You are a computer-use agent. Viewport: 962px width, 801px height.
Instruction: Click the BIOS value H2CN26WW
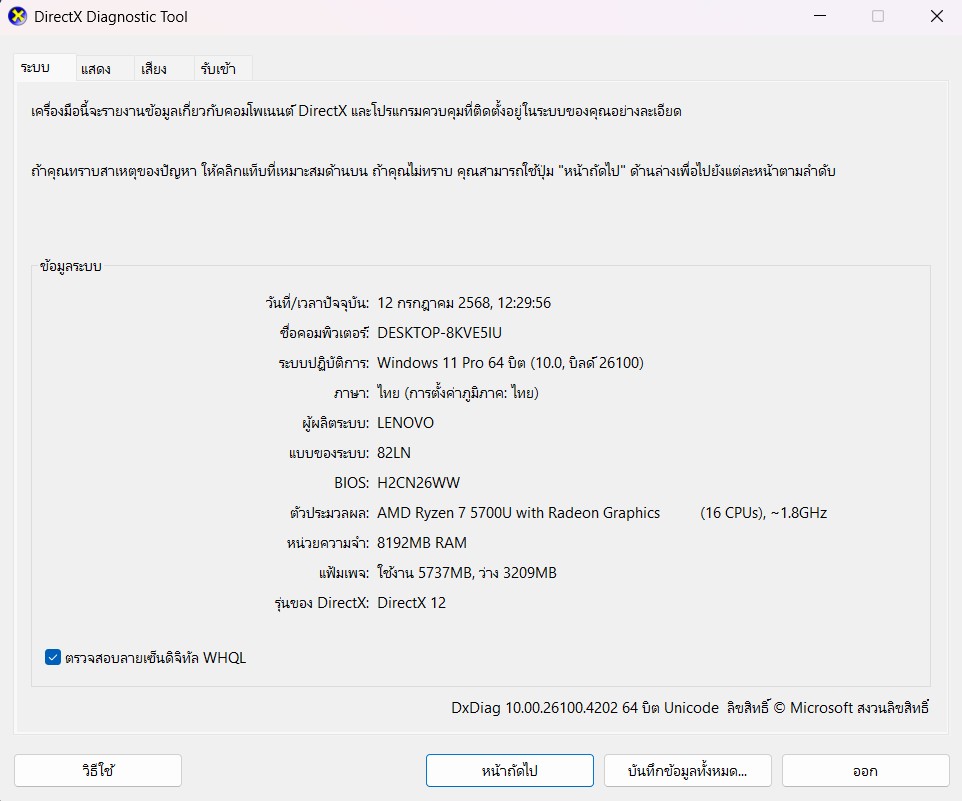click(x=418, y=483)
